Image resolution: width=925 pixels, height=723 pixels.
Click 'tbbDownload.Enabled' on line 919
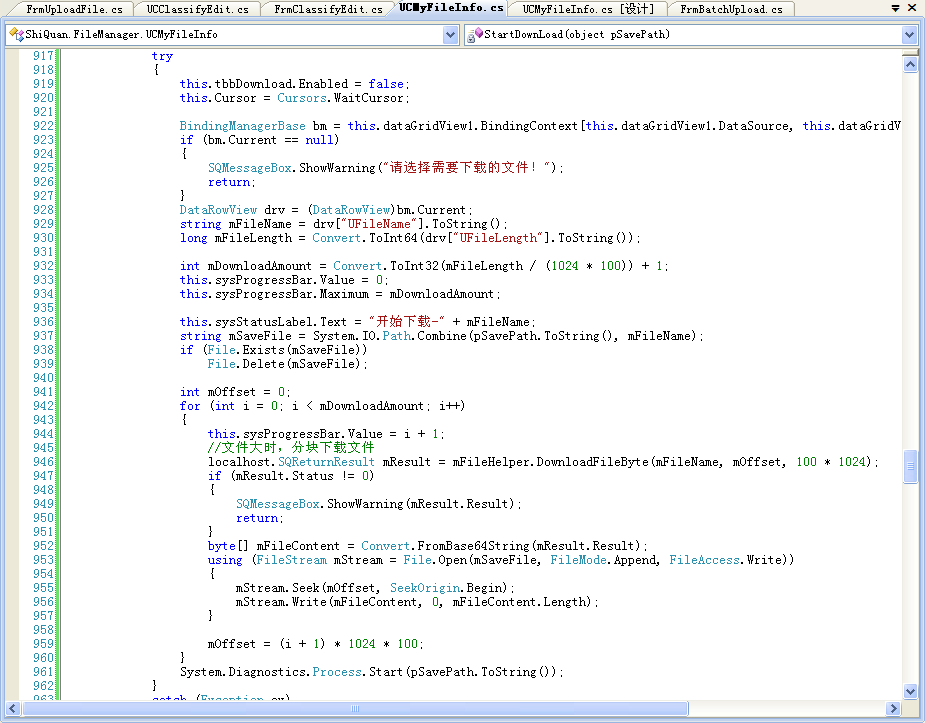281,84
